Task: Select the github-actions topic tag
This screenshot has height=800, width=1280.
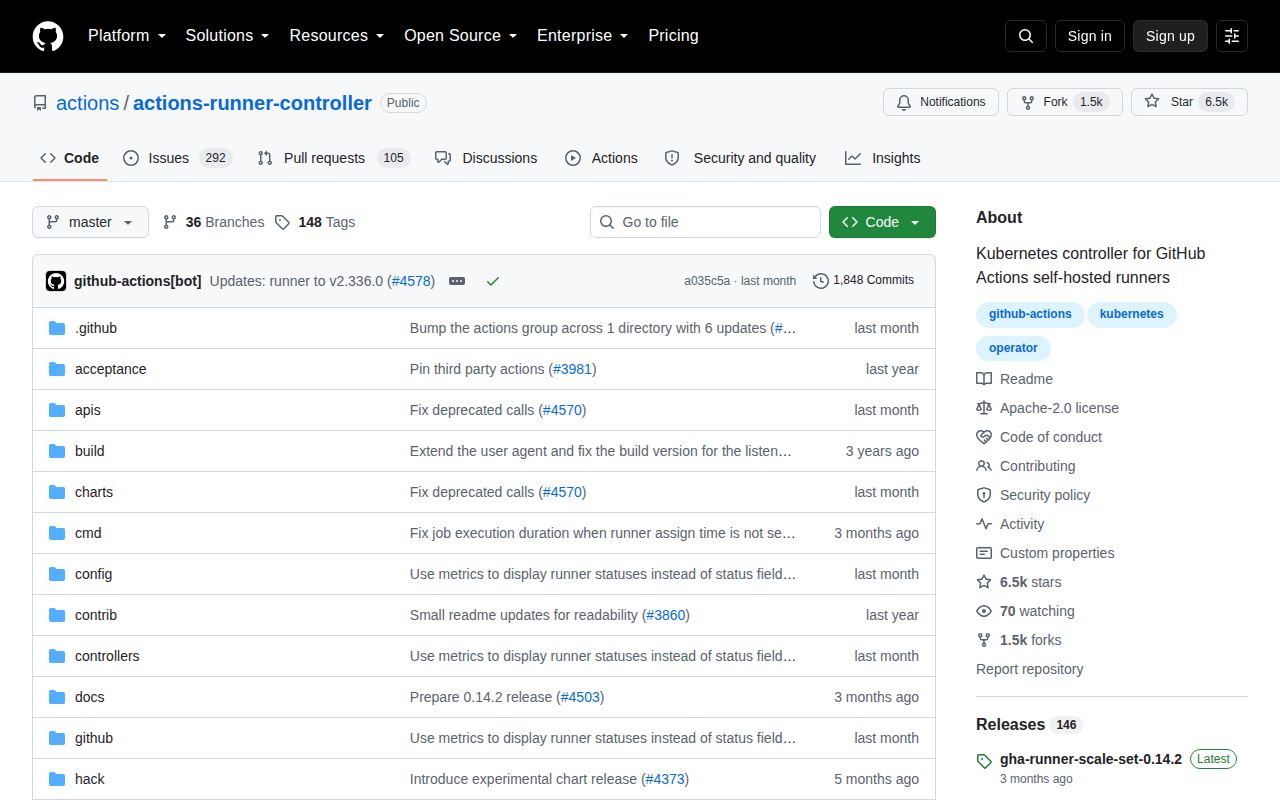Action: point(1030,314)
